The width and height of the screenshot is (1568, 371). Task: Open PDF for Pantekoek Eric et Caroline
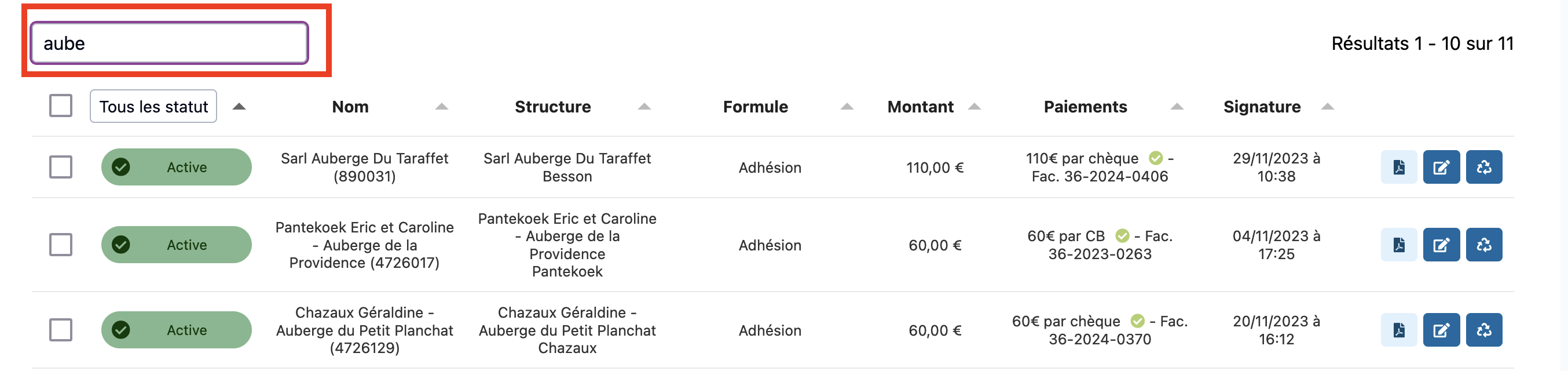(x=1398, y=245)
